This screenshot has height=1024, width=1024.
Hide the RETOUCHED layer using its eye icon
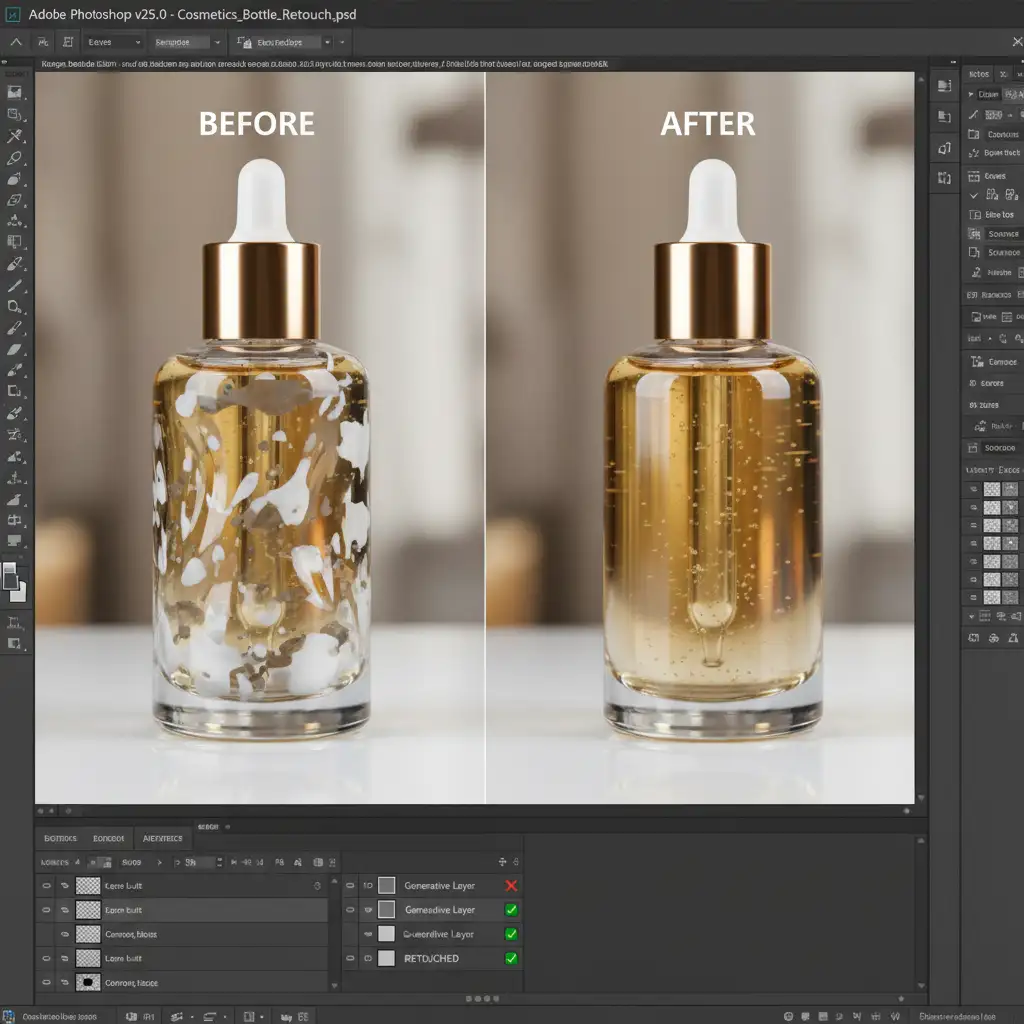pos(351,958)
